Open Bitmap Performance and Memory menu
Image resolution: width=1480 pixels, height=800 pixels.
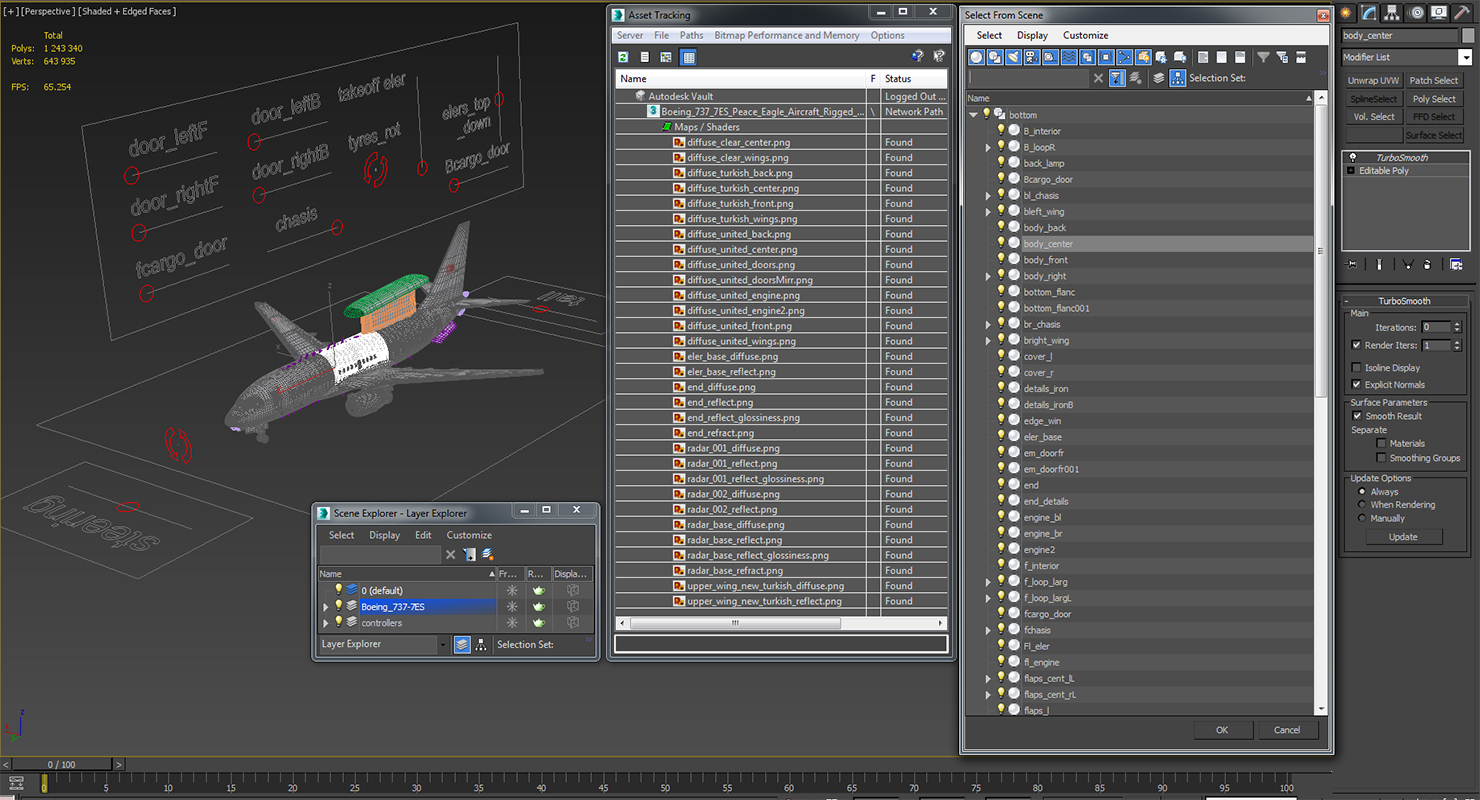tap(787, 35)
